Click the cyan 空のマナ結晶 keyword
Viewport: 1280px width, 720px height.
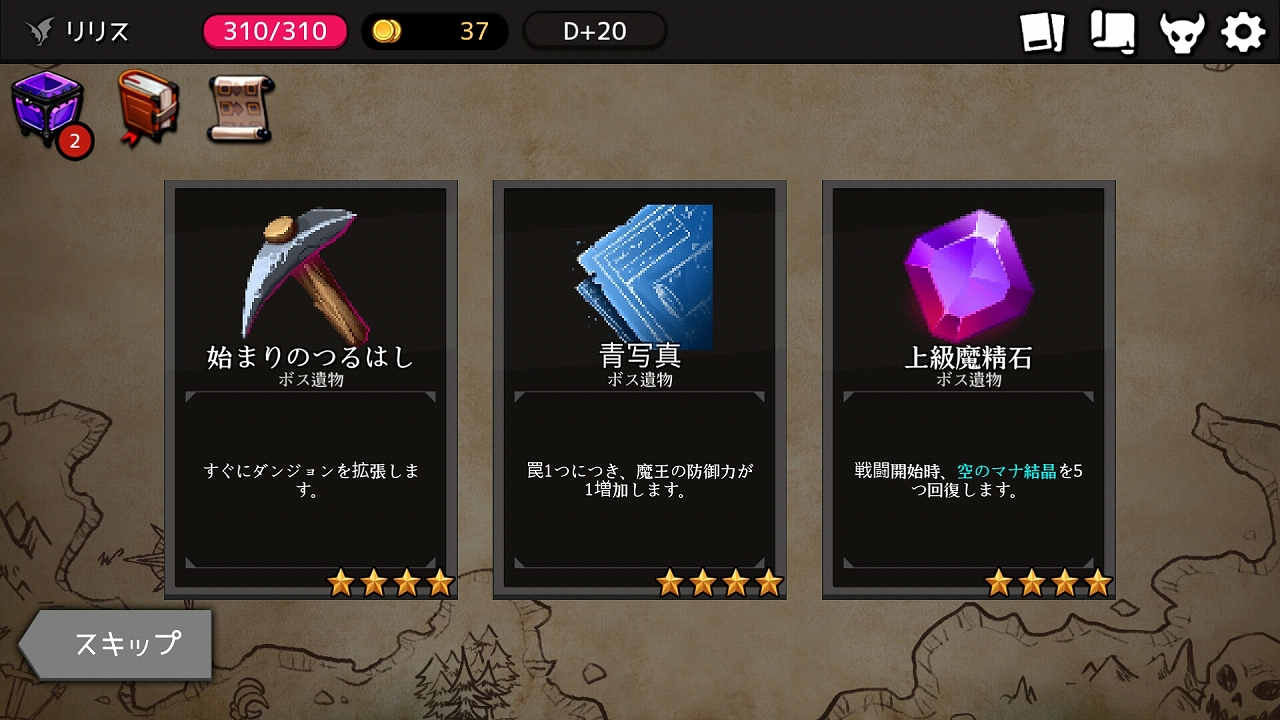(x=1007, y=470)
